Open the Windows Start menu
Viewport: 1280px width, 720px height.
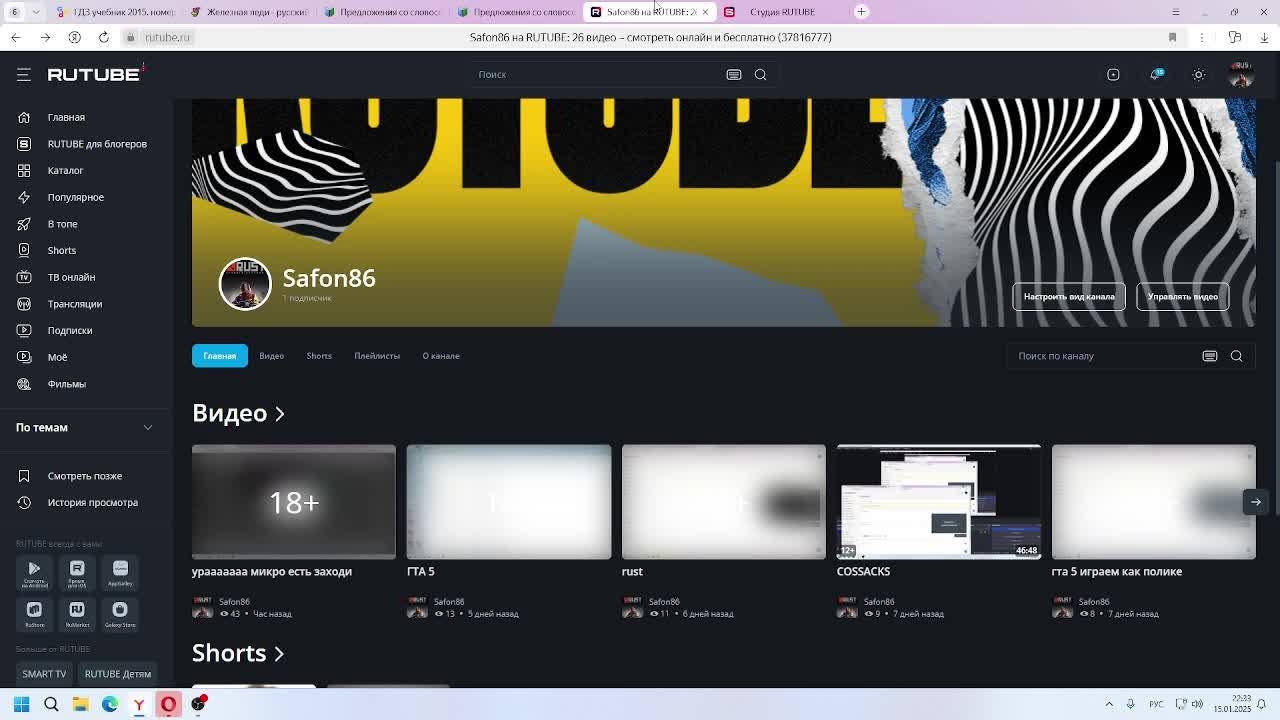[21, 704]
